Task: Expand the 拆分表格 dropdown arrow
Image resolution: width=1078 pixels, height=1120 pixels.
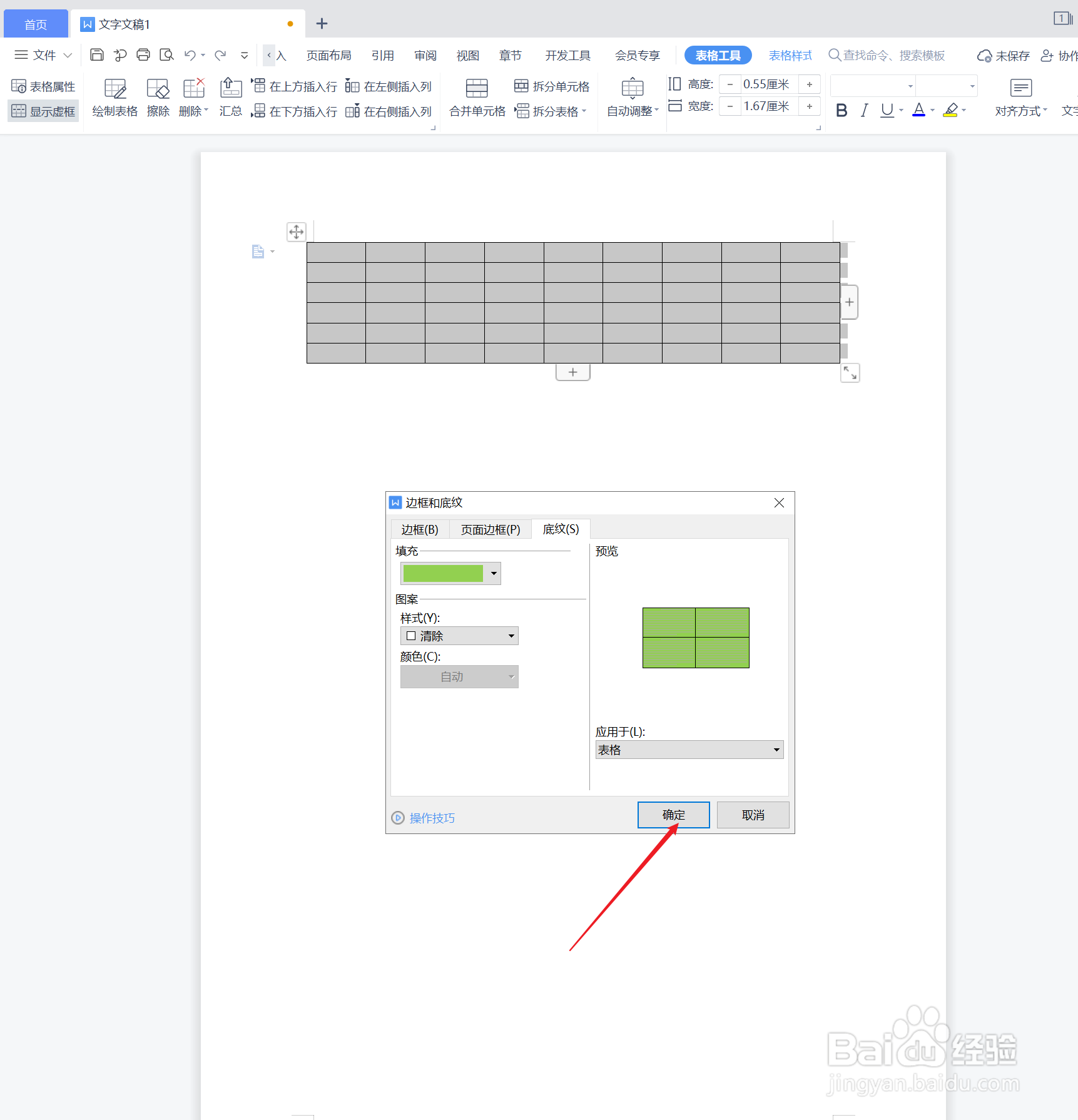Action: pos(584,111)
